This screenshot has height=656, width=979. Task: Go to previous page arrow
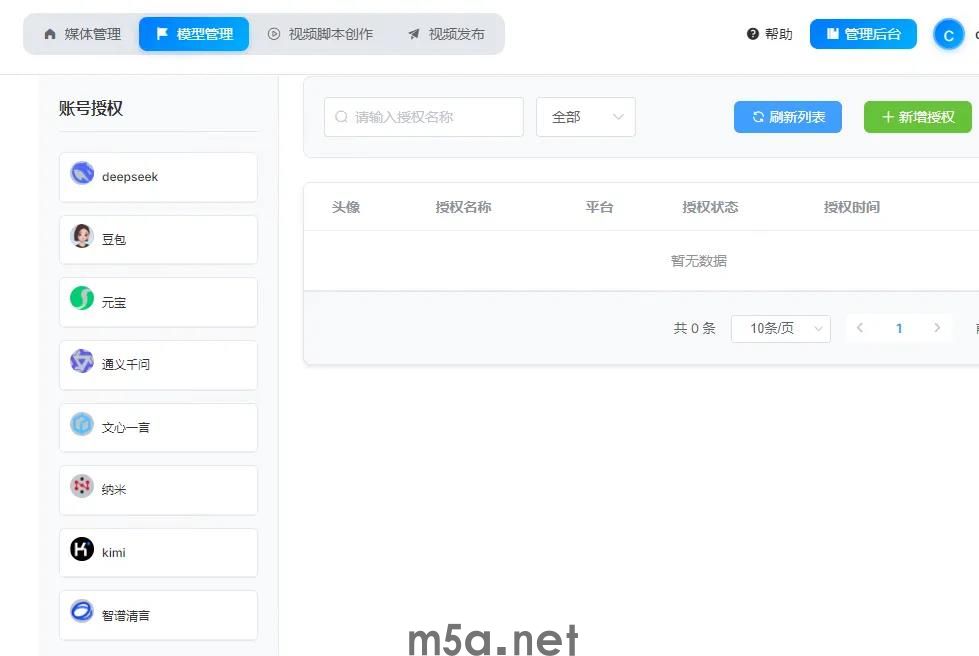(860, 328)
